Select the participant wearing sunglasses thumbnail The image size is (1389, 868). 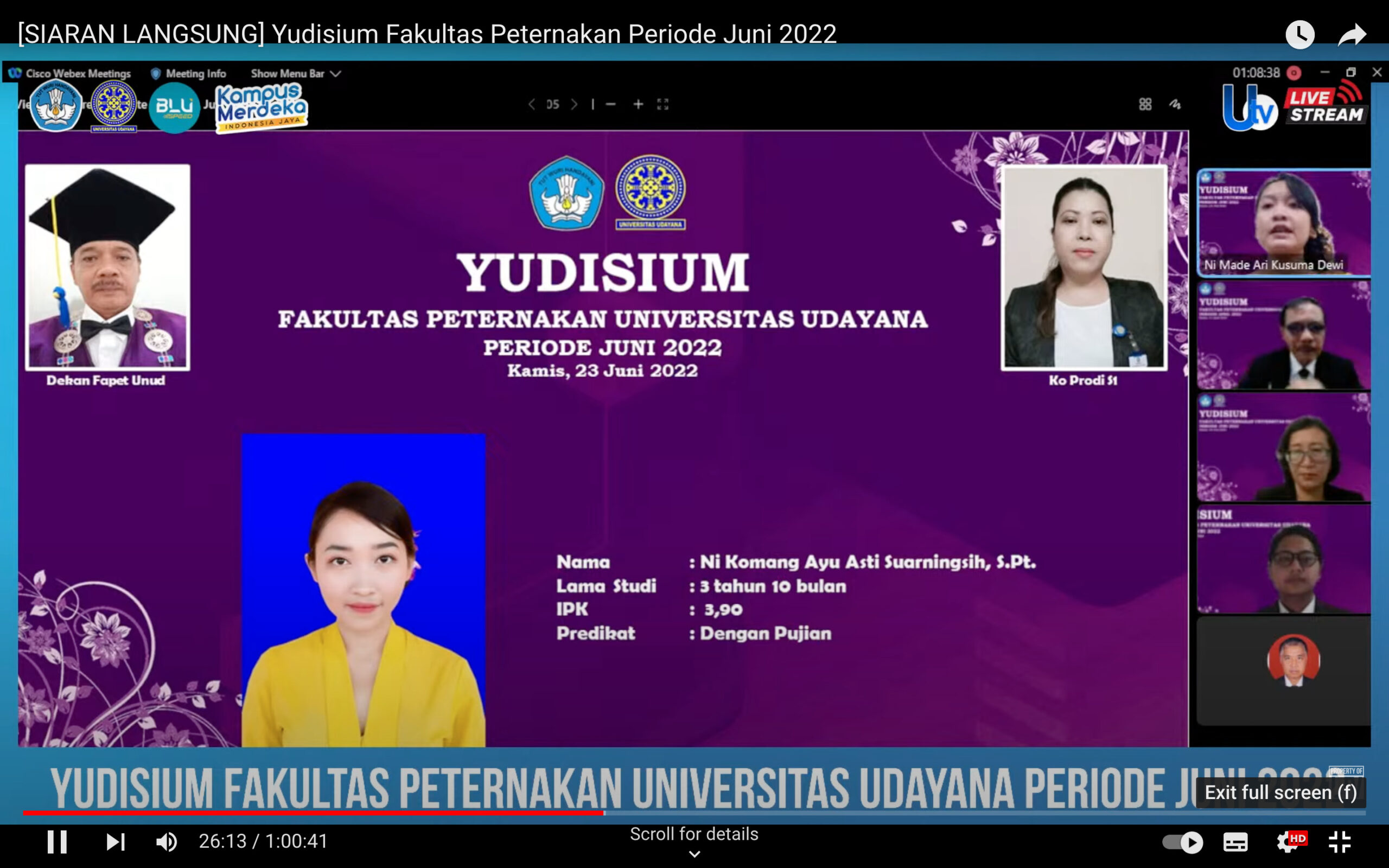1284,335
